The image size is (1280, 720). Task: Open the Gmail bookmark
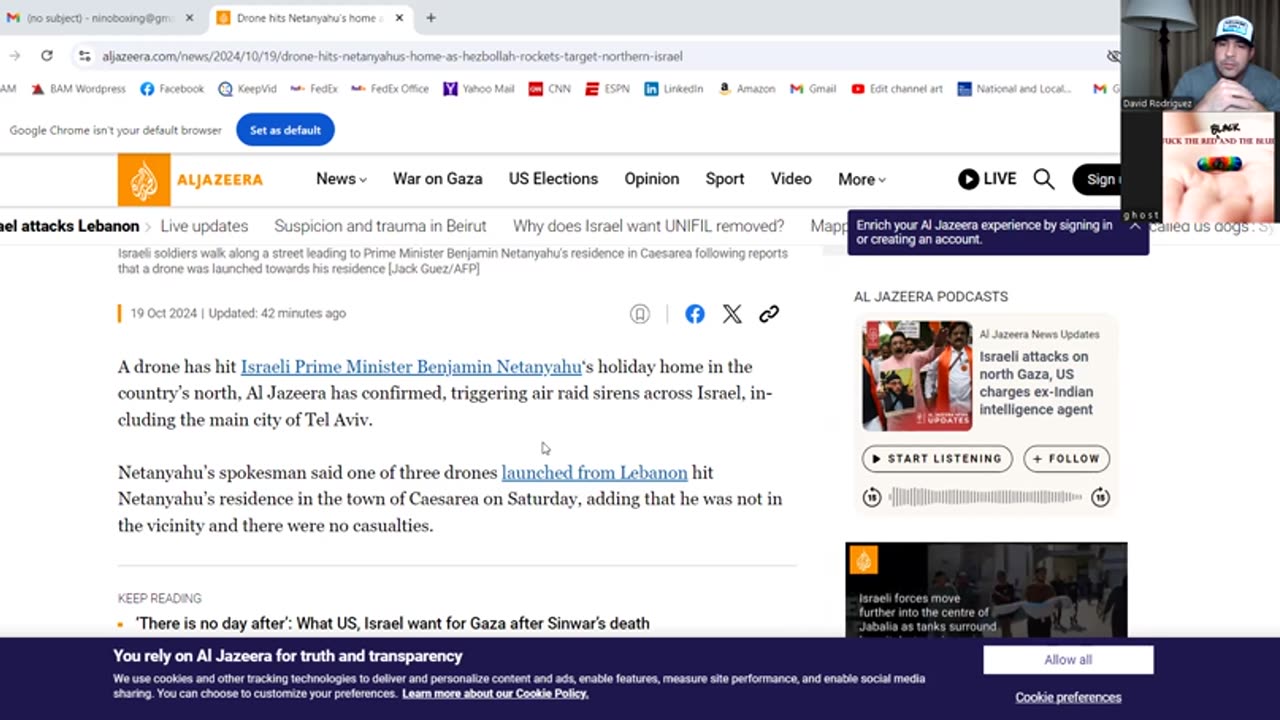tap(813, 89)
